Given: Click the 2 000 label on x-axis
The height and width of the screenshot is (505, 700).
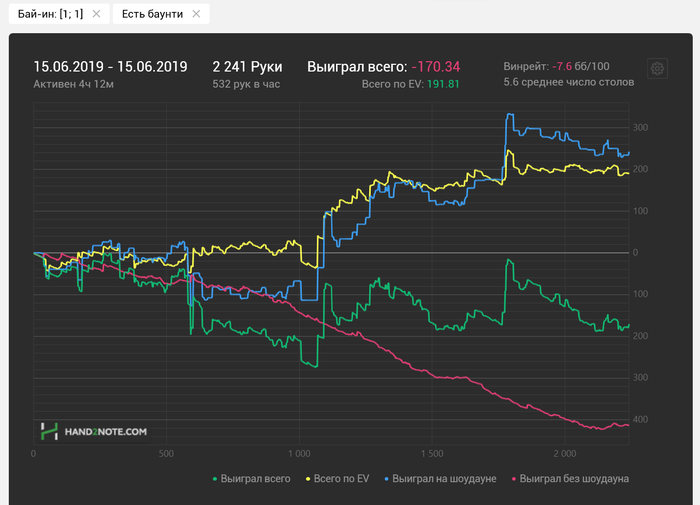Looking at the screenshot, I should tap(565, 454).
